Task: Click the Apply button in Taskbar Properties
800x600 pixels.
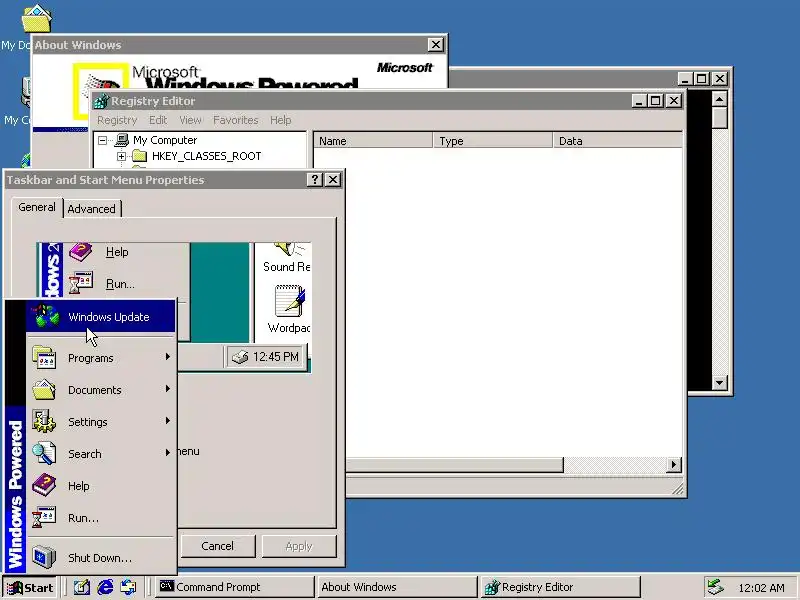Action: click(299, 546)
